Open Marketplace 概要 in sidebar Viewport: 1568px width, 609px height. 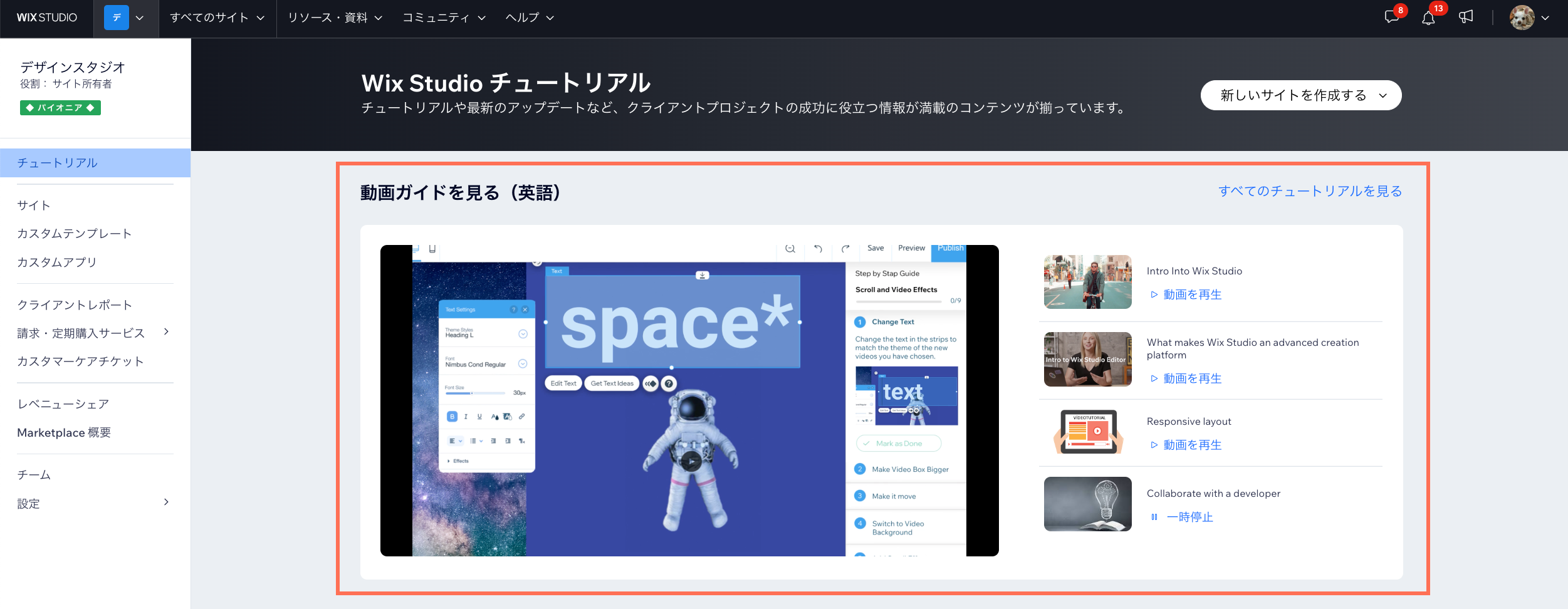click(64, 433)
